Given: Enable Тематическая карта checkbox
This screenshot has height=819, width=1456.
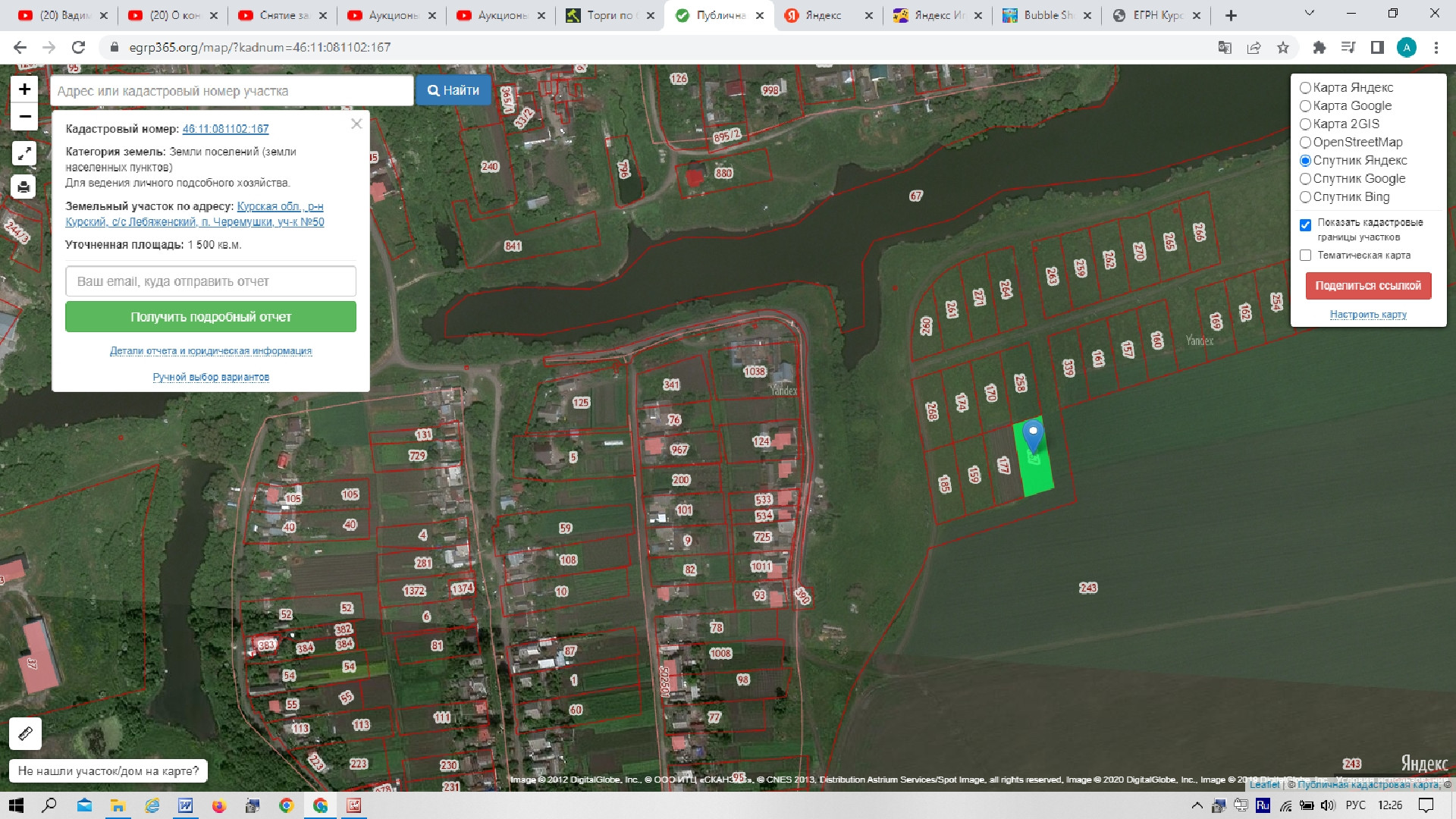Looking at the screenshot, I should pyautogui.click(x=1305, y=256).
